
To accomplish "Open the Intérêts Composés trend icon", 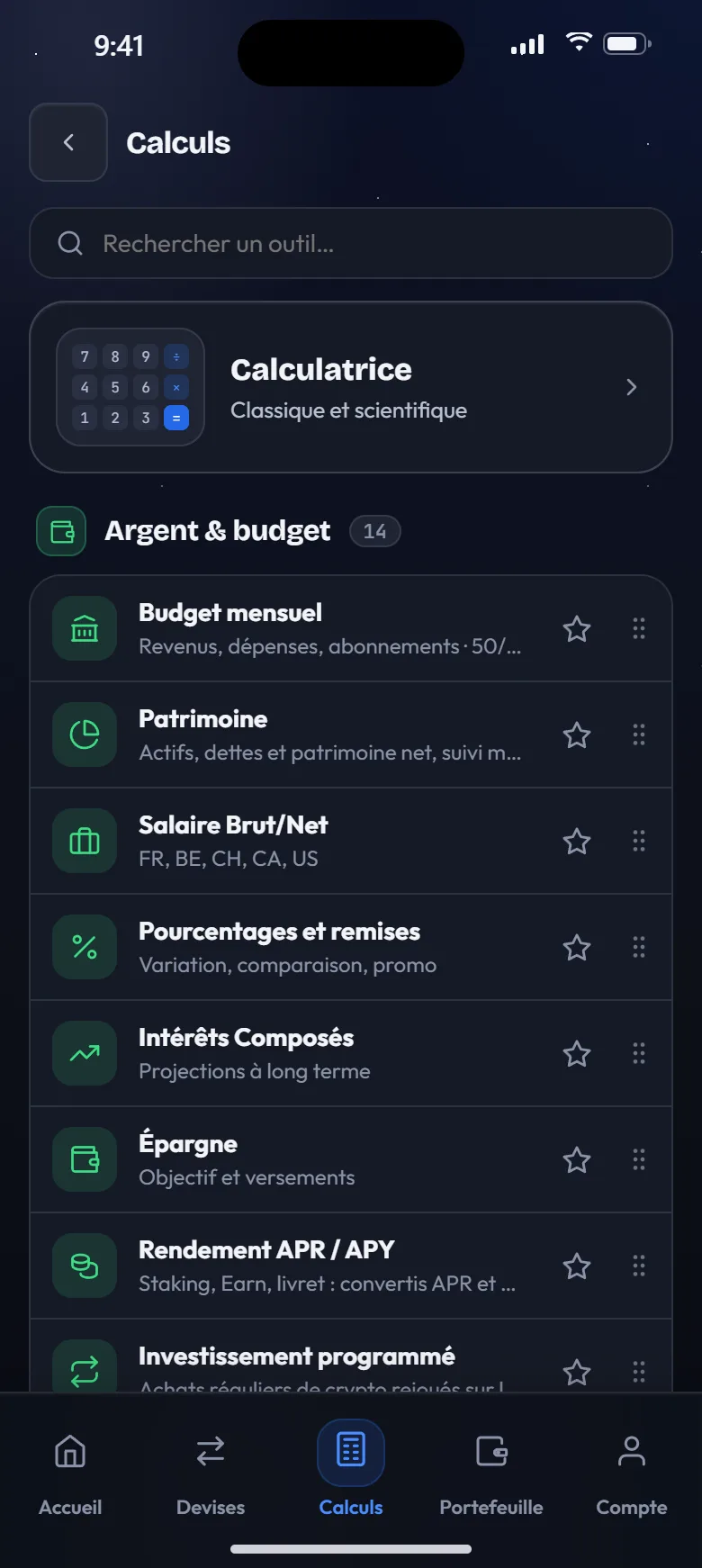I will [x=85, y=1053].
